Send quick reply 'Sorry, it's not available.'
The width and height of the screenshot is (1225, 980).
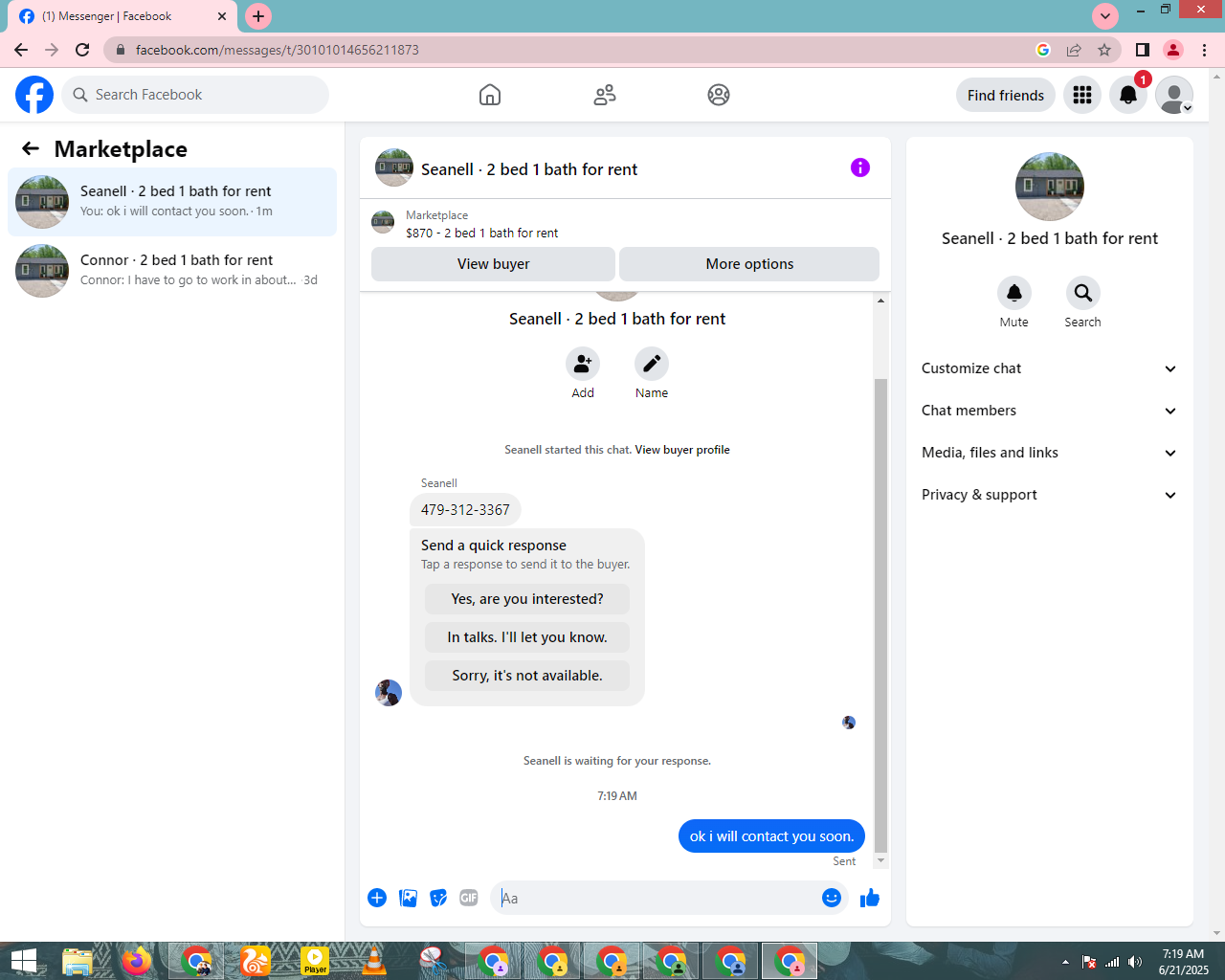527,676
